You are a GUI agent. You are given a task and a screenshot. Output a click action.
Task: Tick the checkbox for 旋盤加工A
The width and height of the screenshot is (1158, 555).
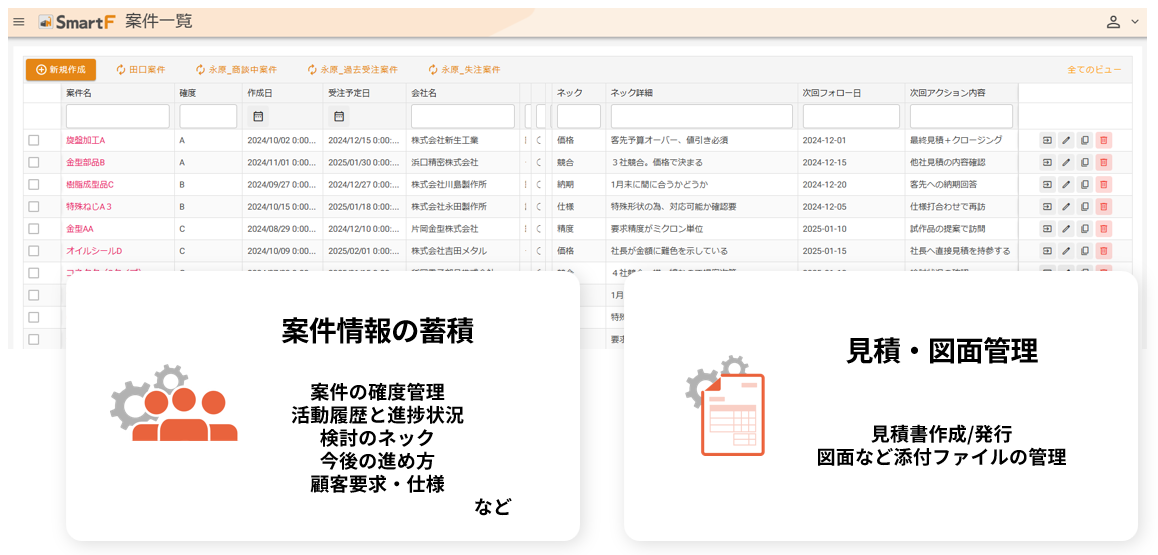33,140
